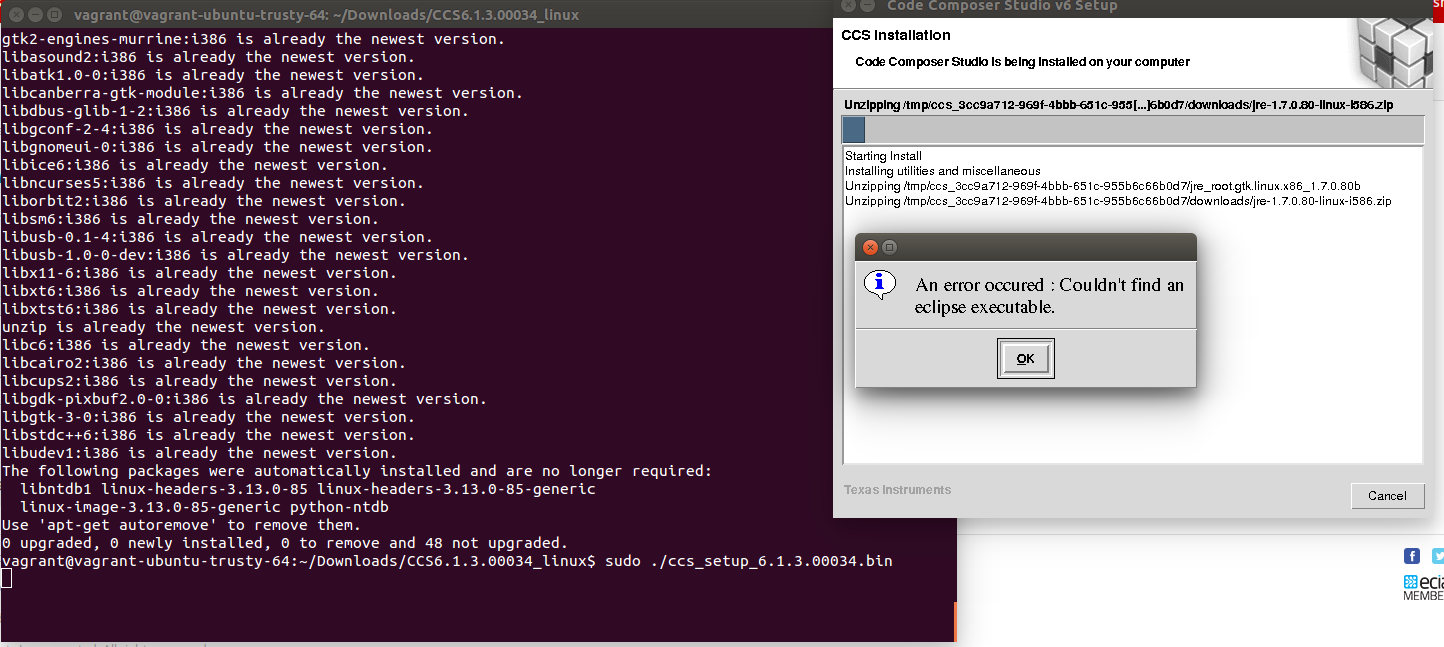Click 'linux-image-3.13.0-85-generic python-ntdb' line
1444x647 pixels.
(x=204, y=507)
